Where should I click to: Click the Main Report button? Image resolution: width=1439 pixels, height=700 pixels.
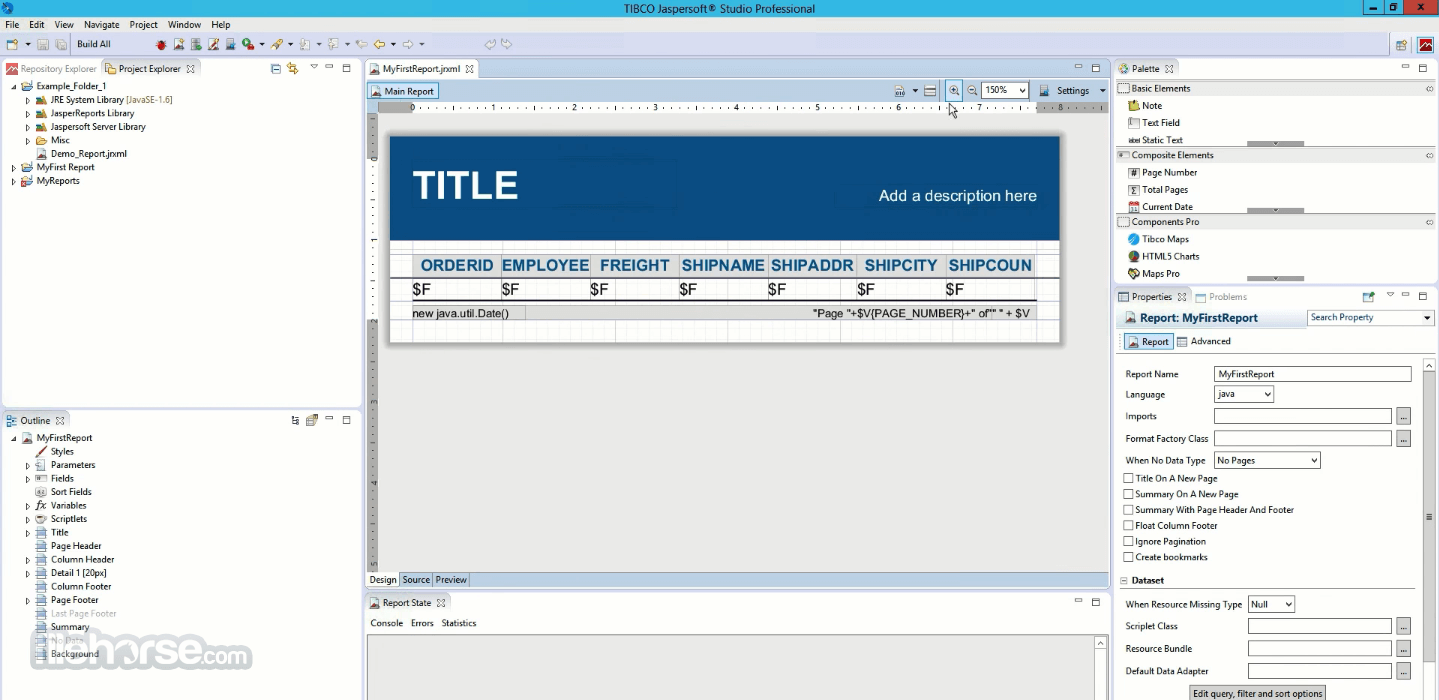[403, 91]
